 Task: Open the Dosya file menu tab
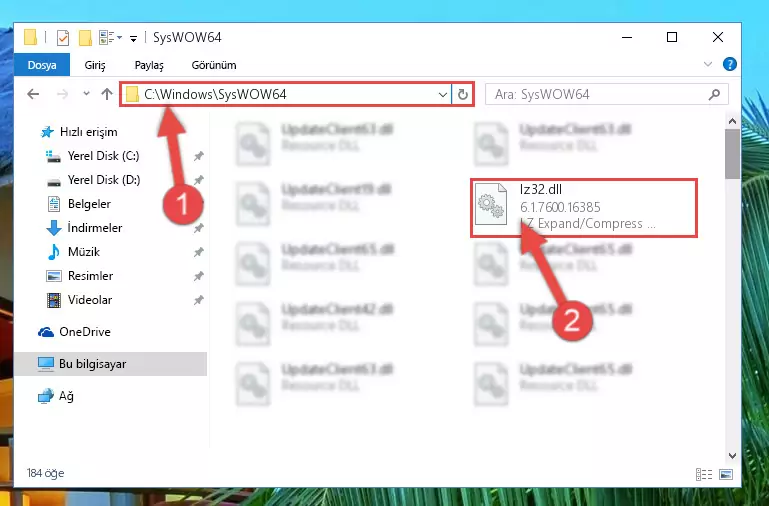42,65
